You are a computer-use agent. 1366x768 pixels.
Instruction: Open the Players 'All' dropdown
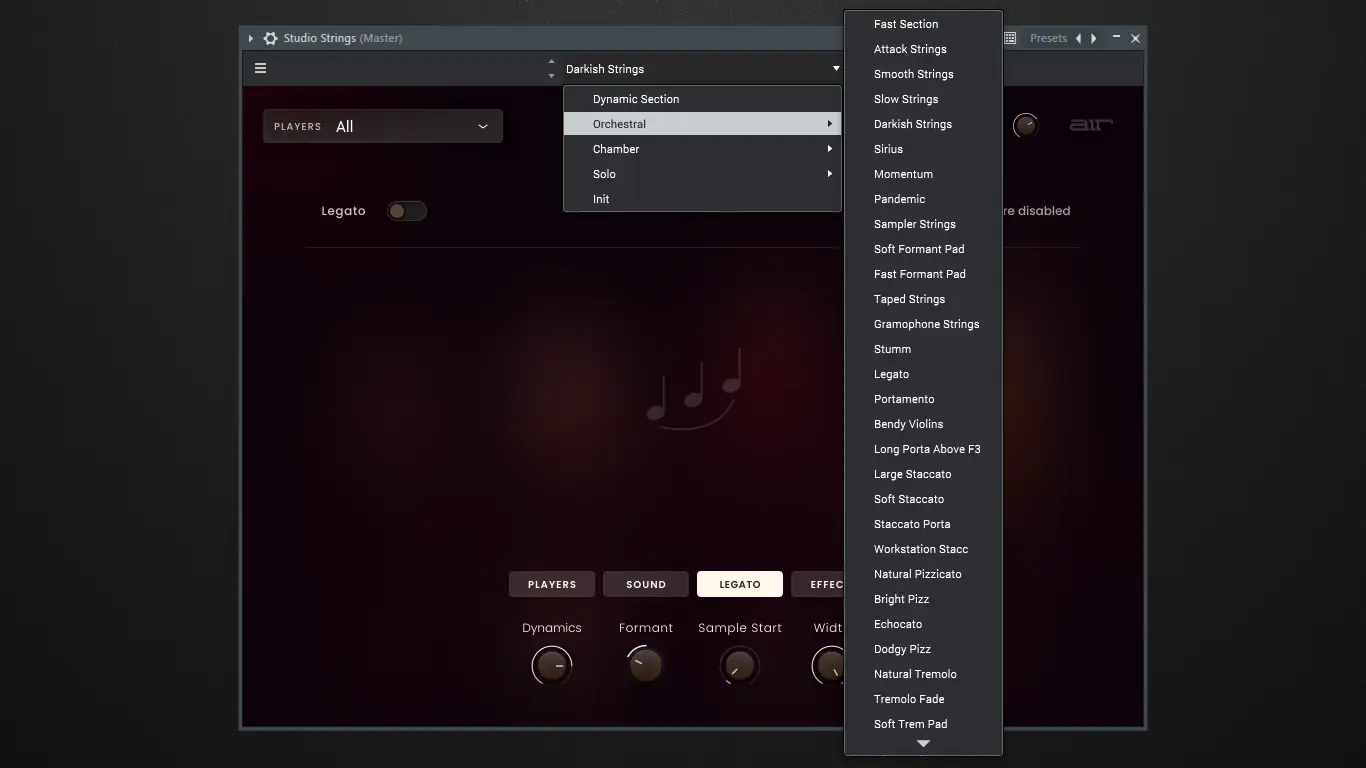[x=383, y=126]
